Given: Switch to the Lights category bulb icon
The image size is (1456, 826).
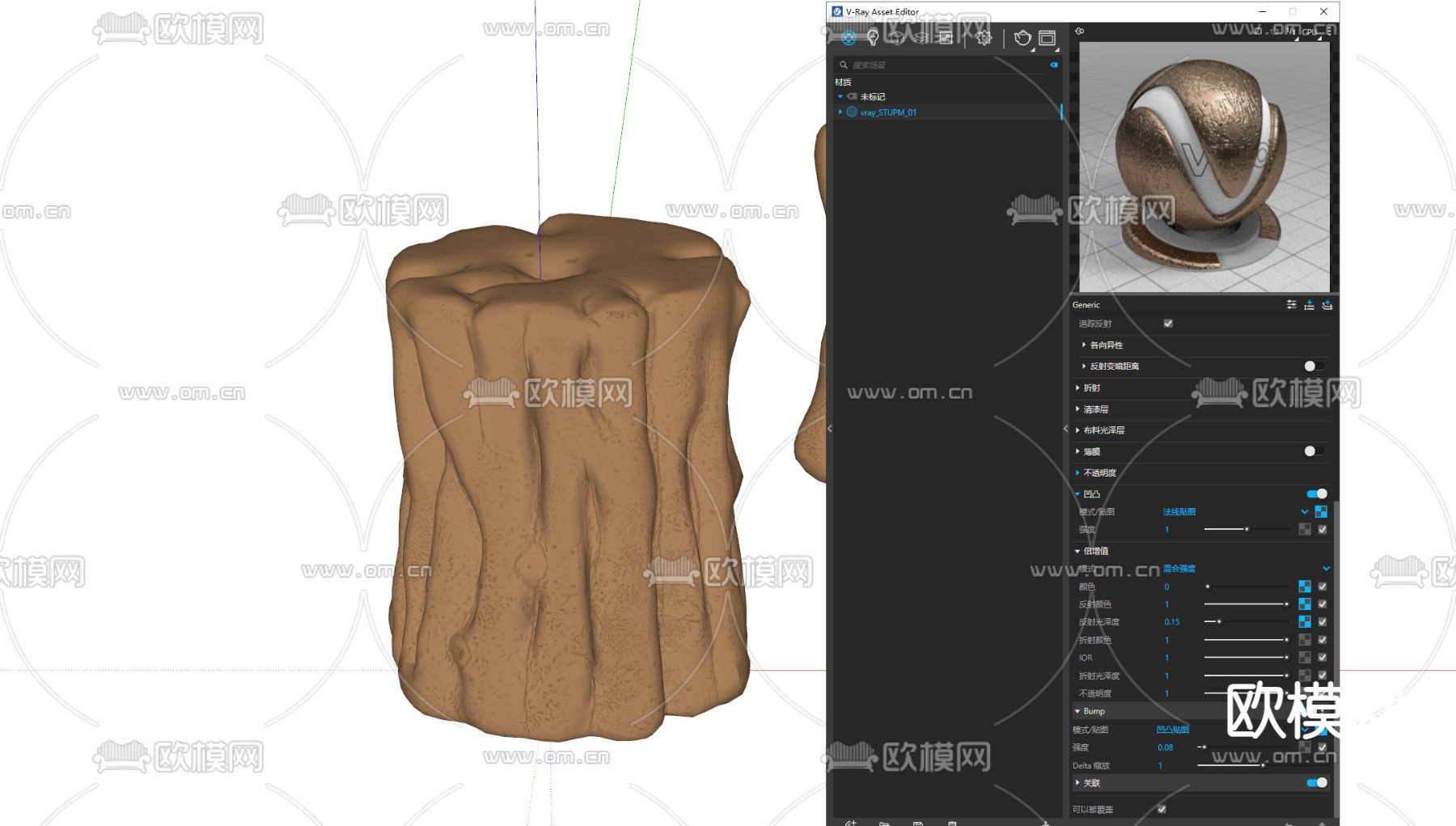Looking at the screenshot, I should coord(873,38).
